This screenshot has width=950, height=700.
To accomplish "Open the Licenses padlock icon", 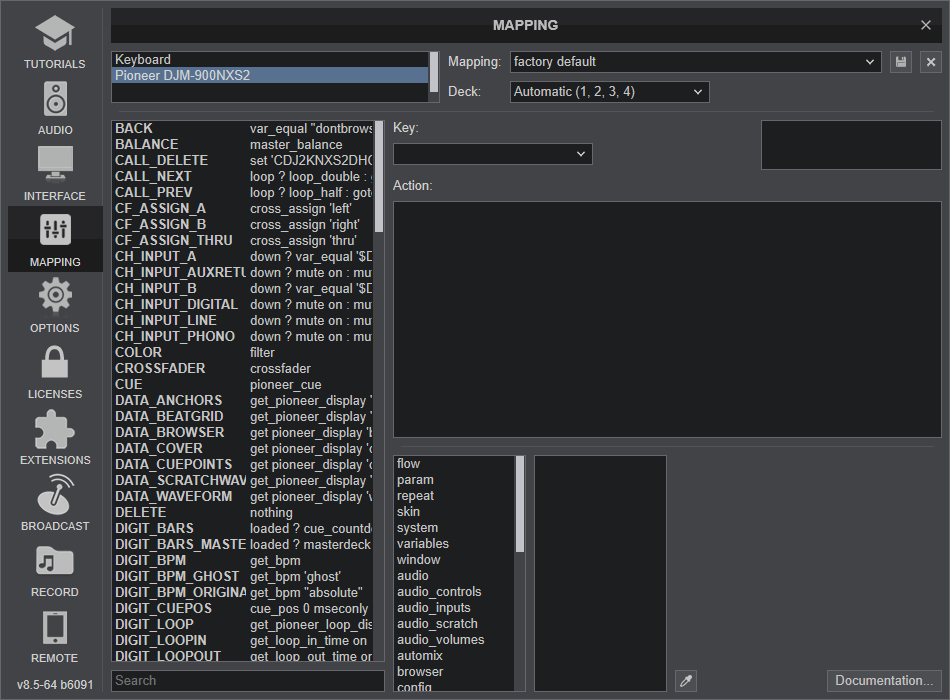I will click(x=55, y=371).
